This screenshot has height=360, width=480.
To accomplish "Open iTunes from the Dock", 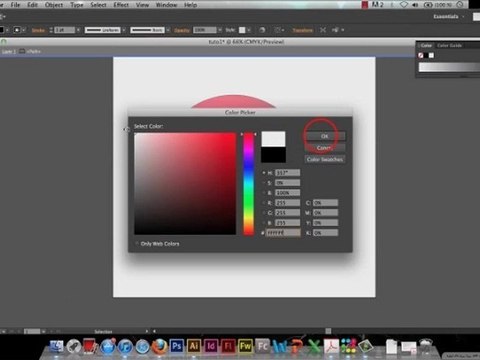I will pyautogui.click(x=125, y=347).
